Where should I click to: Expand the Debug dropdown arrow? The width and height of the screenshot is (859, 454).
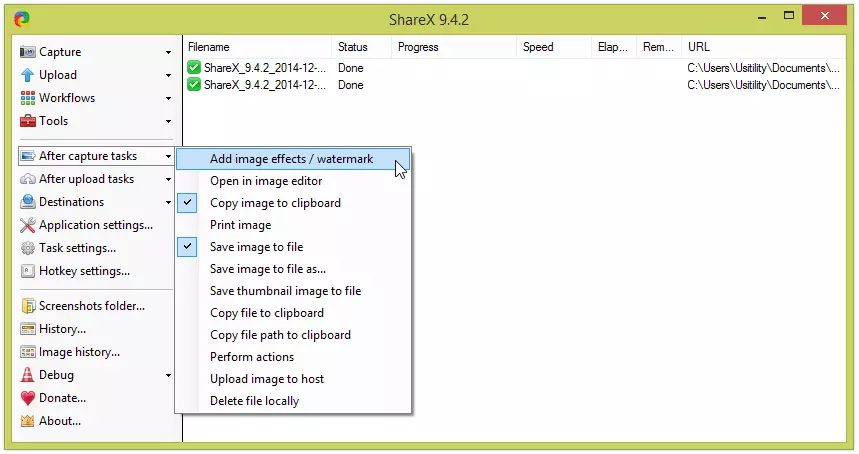click(168, 376)
